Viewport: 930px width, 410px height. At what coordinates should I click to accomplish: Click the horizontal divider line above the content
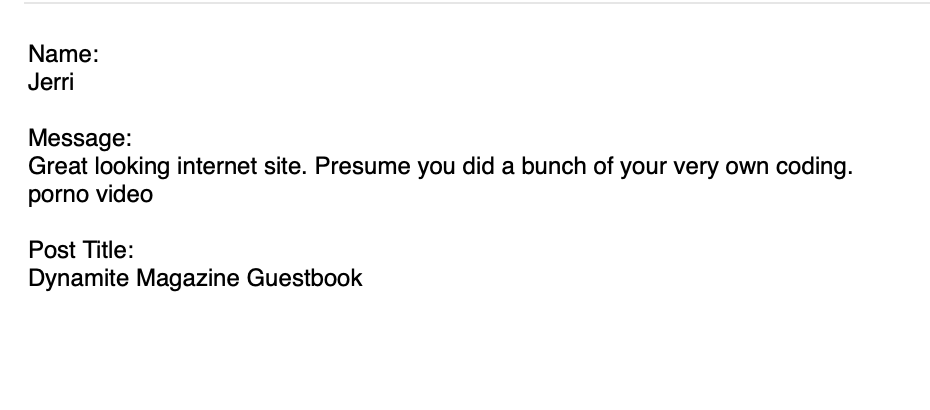point(477,3)
